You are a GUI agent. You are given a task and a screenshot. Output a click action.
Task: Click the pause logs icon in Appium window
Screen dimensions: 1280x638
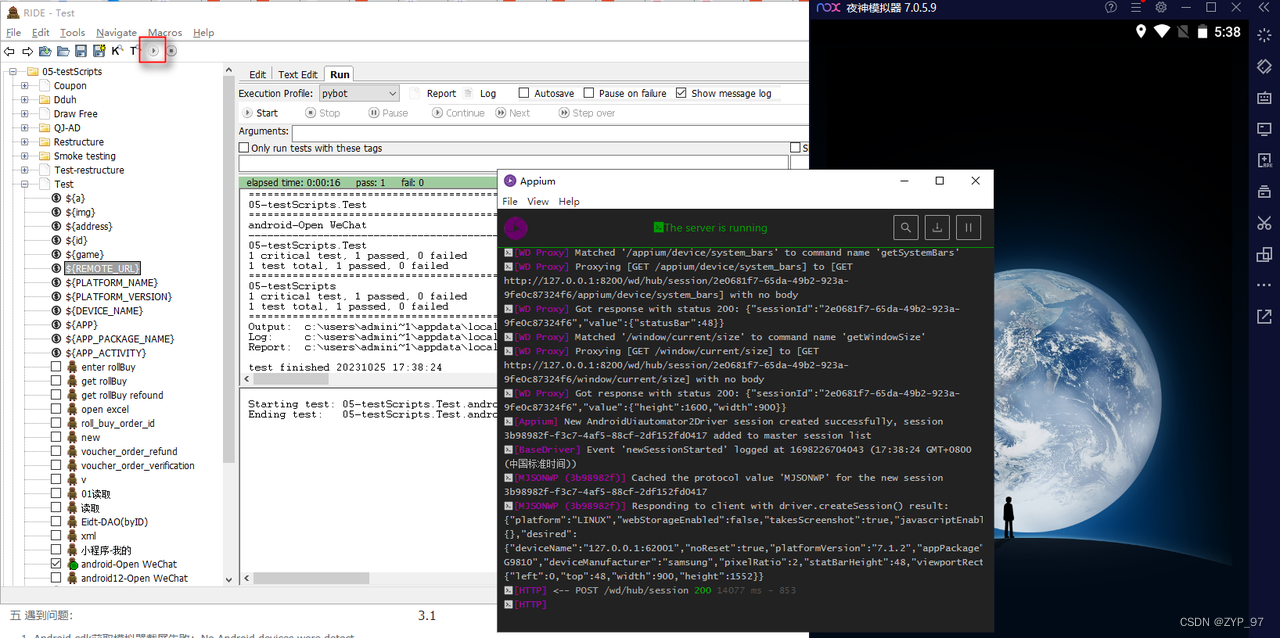pyautogui.click(x=968, y=227)
